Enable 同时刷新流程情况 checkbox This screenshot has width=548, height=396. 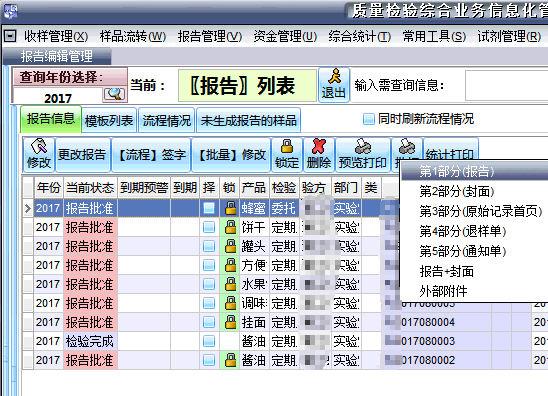click(x=368, y=119)
